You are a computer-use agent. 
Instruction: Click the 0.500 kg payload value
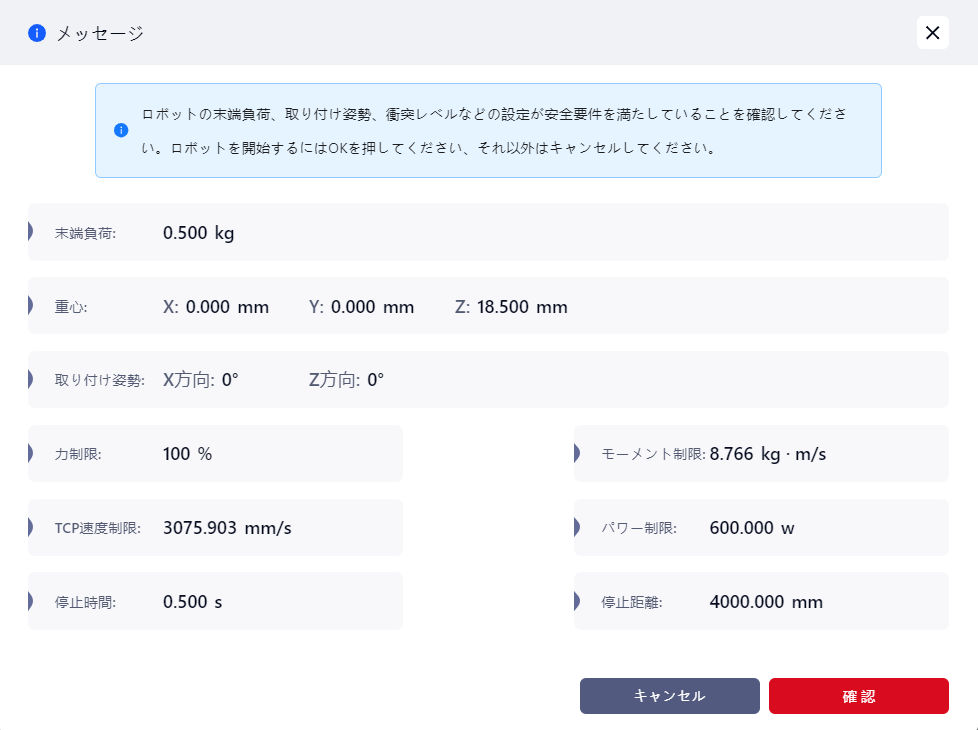click(x=198, y=233)
